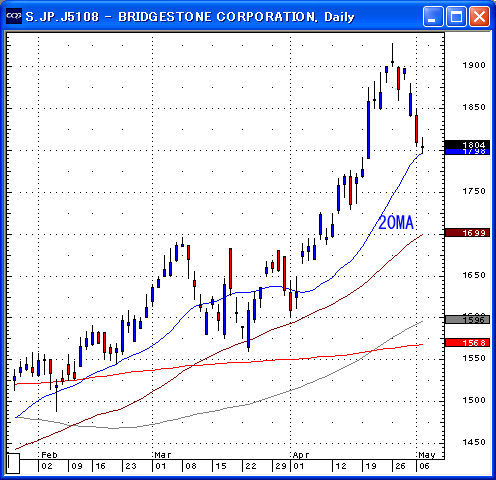Maximize the Bridgestone chart window
The height and width of the screenshot is (480, 496).
click(x=456, y=16)
